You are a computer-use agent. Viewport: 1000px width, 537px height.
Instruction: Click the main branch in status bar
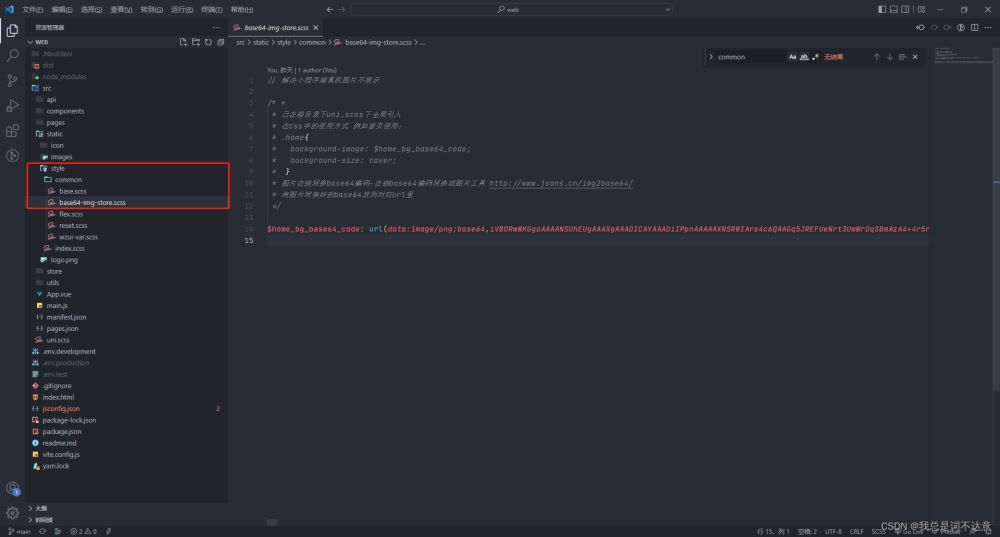(20, 531)
